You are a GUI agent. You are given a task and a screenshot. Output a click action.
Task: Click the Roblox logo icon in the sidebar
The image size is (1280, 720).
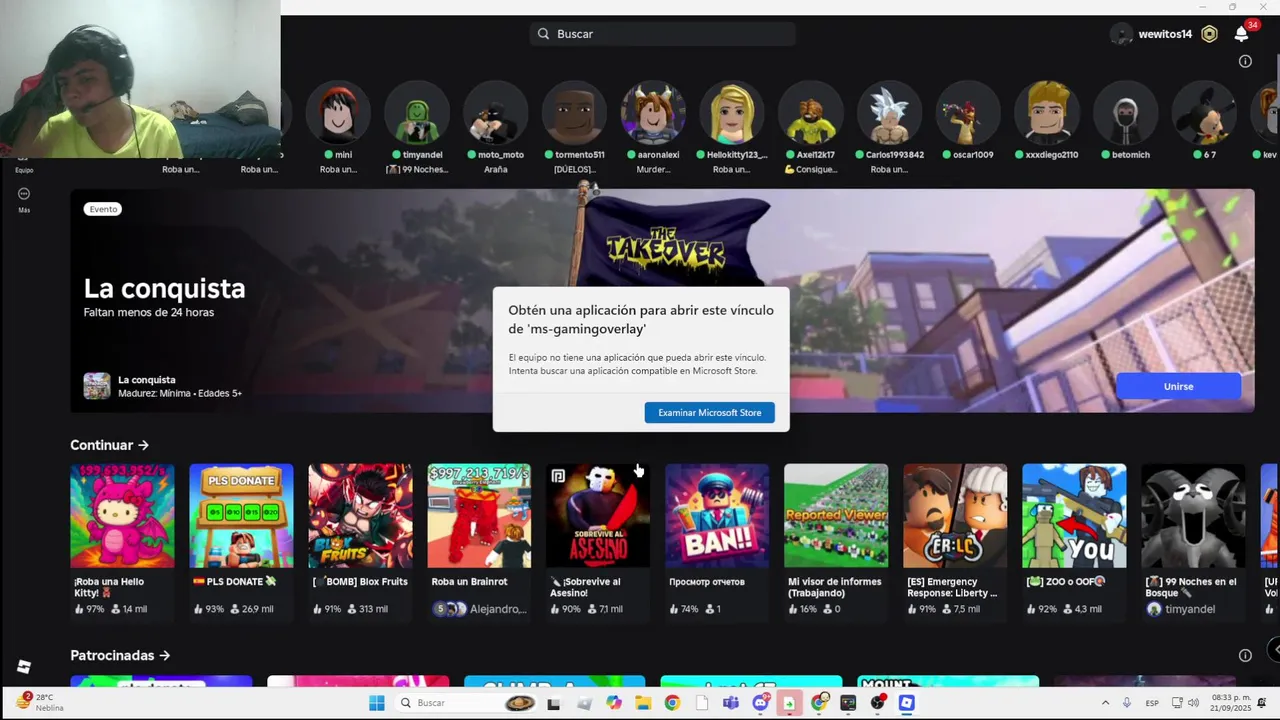[24, 667]
